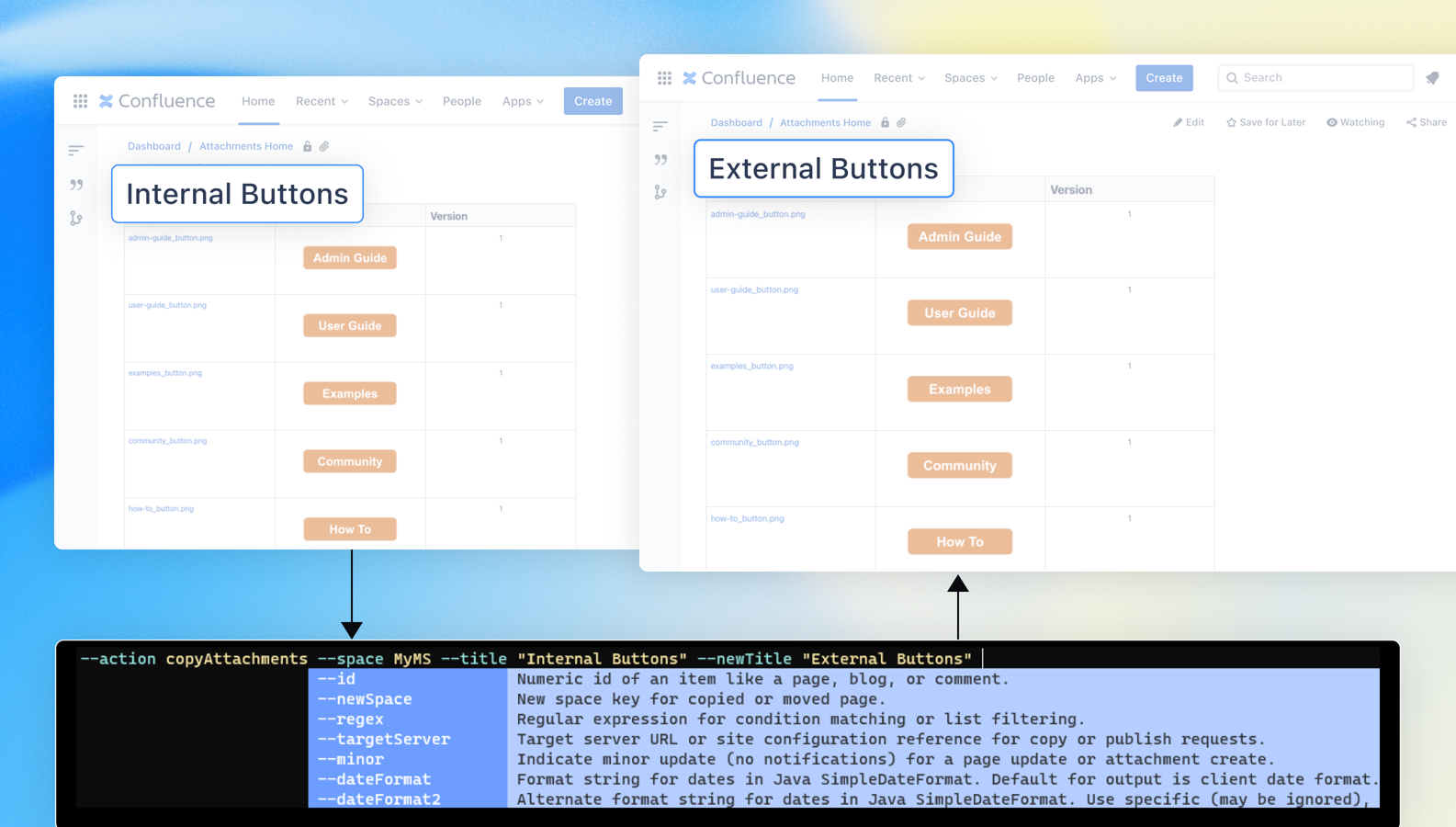Select --dateFormat2 autocomplete suggestion in terminal
Screen dimensions: 1456x827
point(843,799)
